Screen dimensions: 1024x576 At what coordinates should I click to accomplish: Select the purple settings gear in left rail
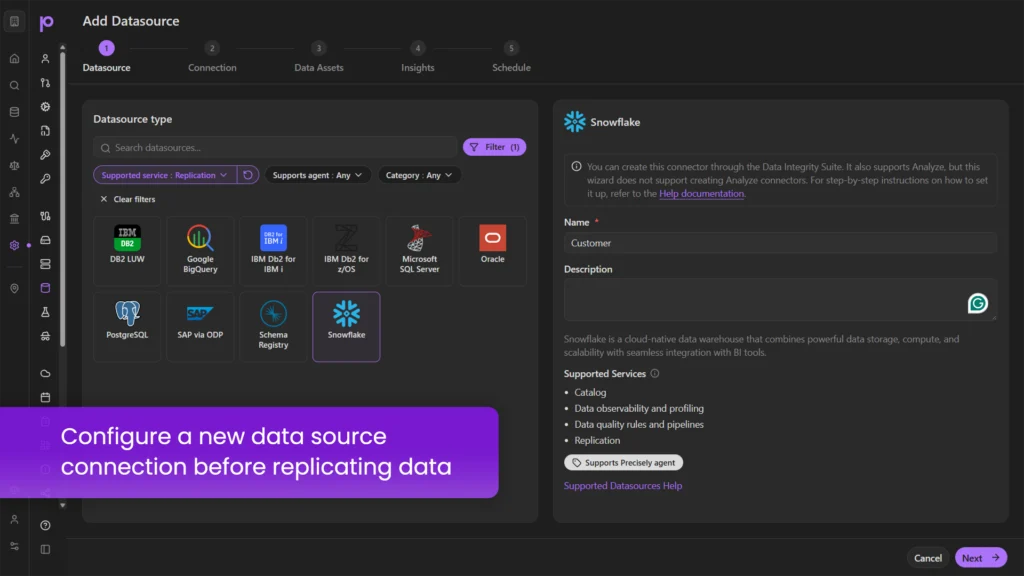pos(14,246)
